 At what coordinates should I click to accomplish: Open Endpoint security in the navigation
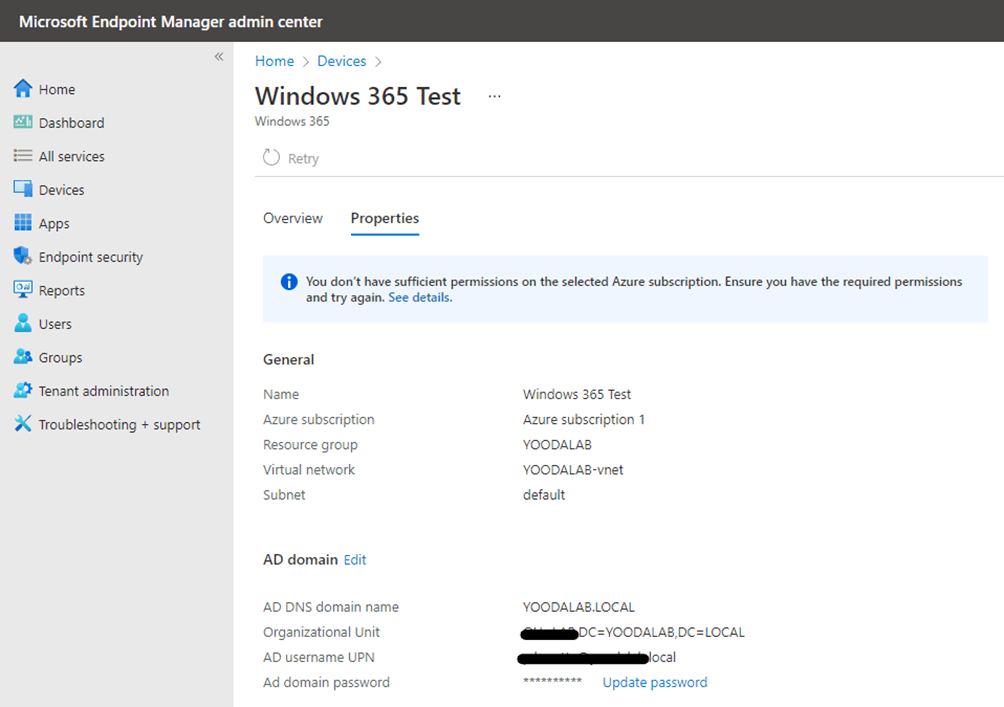pyautogui.click(x=91, y=257)
